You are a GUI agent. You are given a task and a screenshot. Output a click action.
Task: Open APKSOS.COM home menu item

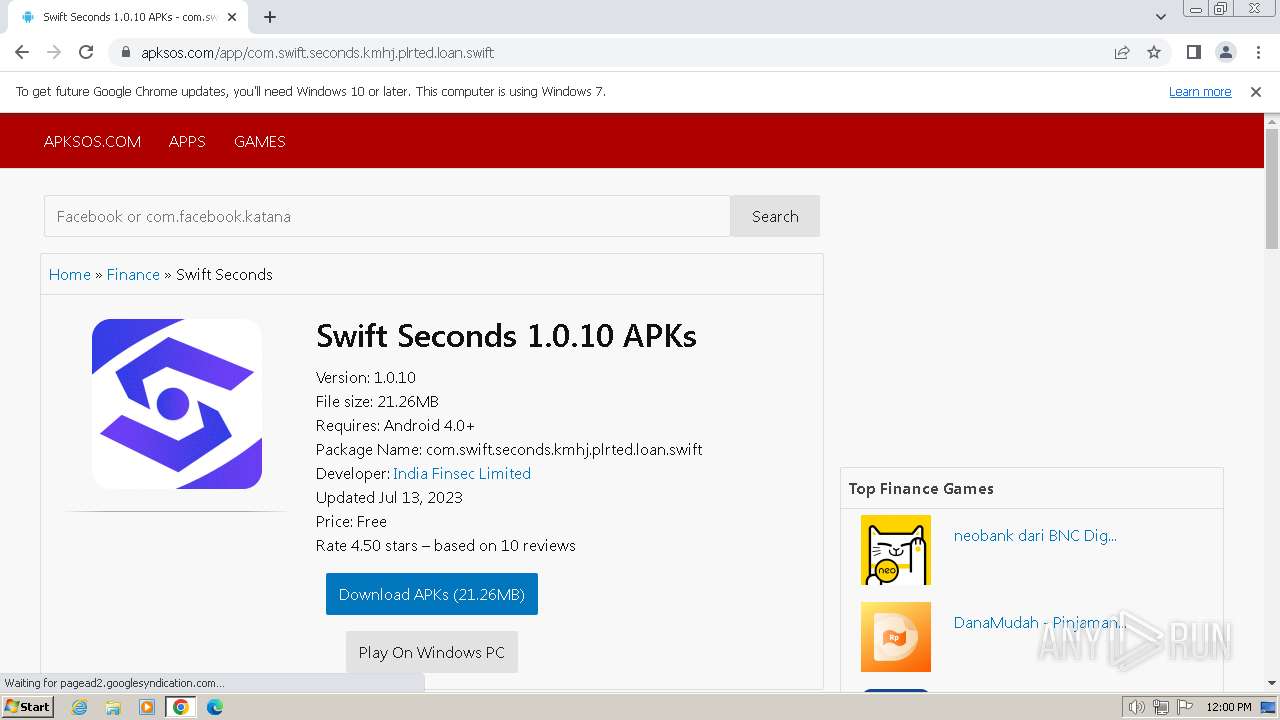click(92, 141)
